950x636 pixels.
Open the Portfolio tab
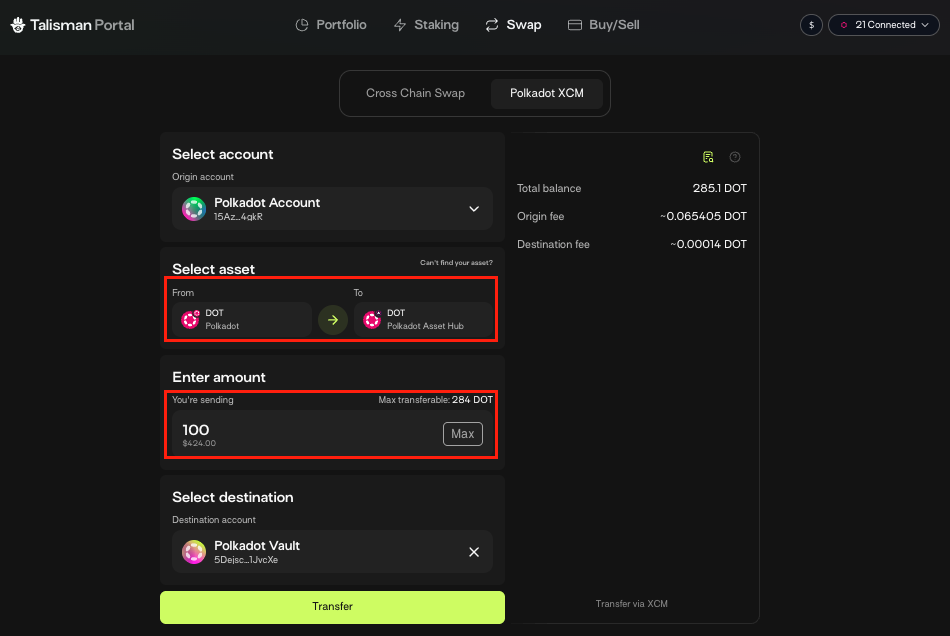pyautogui.click(x=331, y=25)
